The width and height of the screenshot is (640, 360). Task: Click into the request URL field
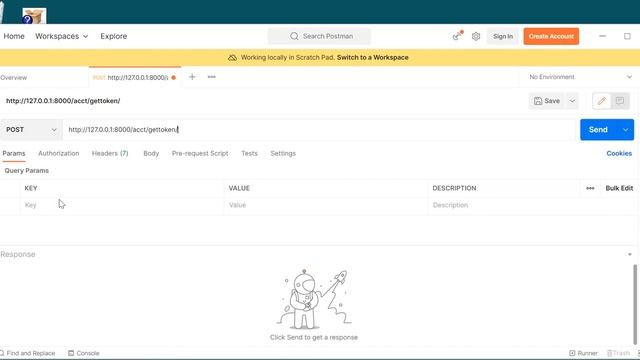tap(319, 130)
